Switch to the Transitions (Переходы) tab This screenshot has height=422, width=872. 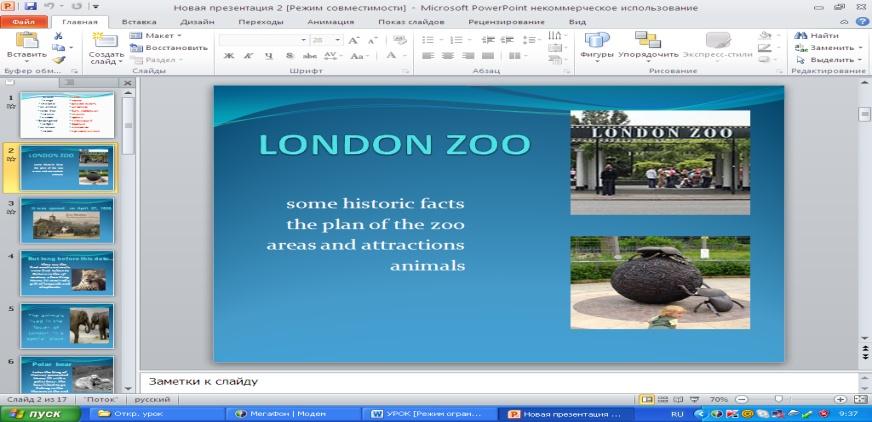click(261, 22)
